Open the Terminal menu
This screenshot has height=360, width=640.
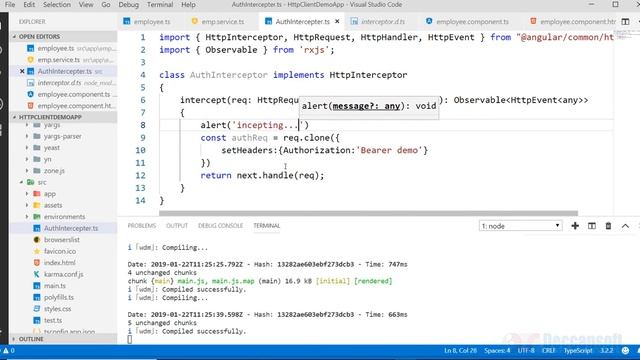pos(160,4)
